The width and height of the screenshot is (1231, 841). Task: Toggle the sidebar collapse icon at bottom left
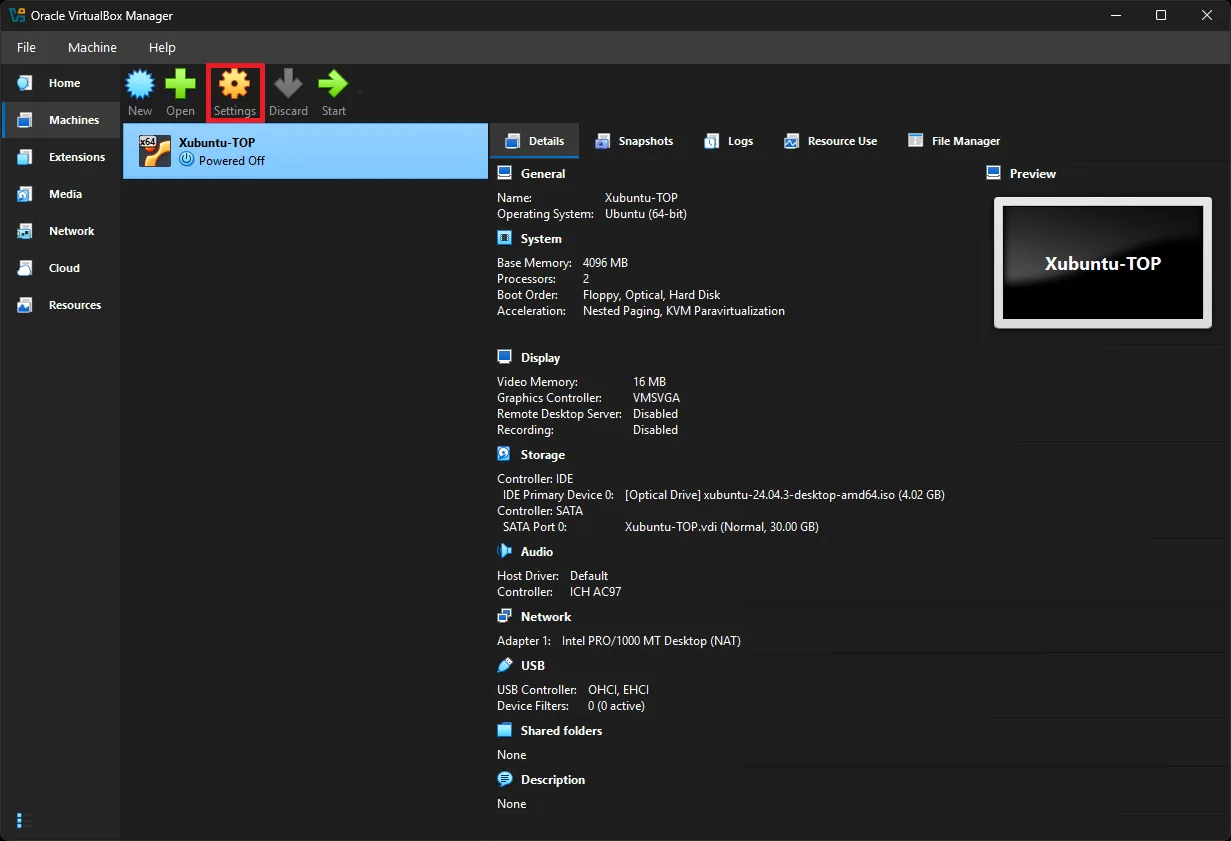point(22,820)
